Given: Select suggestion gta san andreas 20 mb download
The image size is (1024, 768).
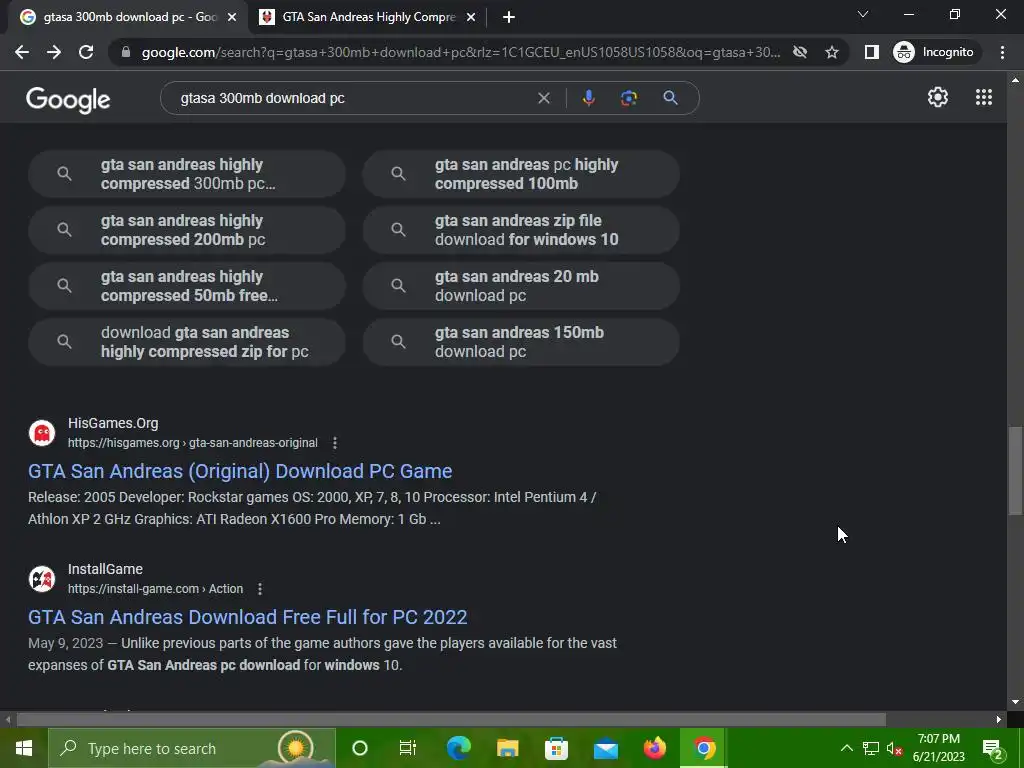Looking at the screenshot, I should (521, 286).
